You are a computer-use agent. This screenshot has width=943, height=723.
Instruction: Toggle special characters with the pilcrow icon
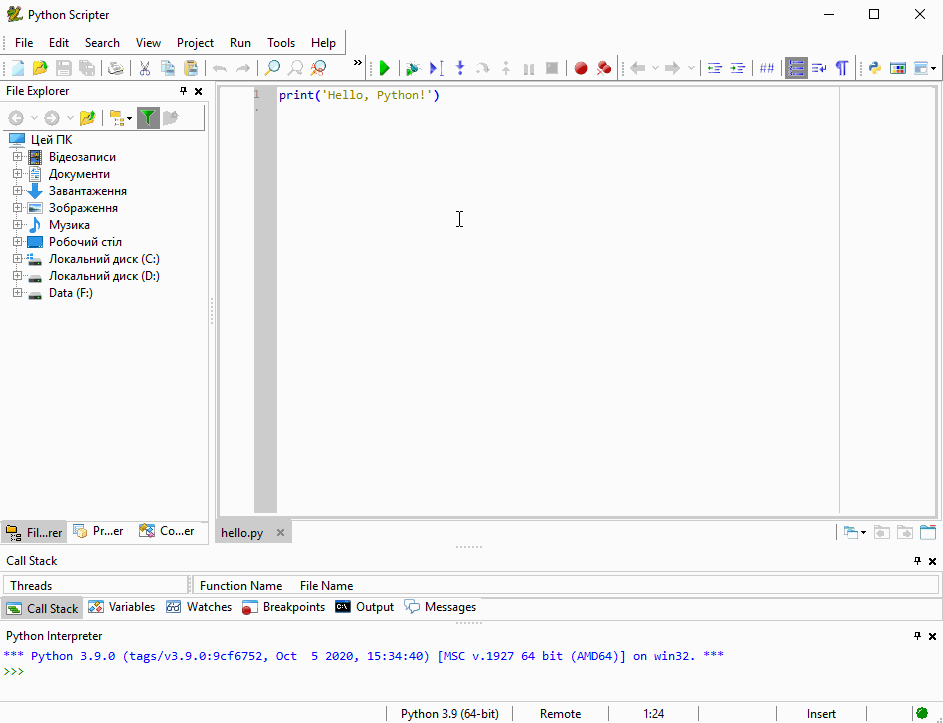pos(842,68)
